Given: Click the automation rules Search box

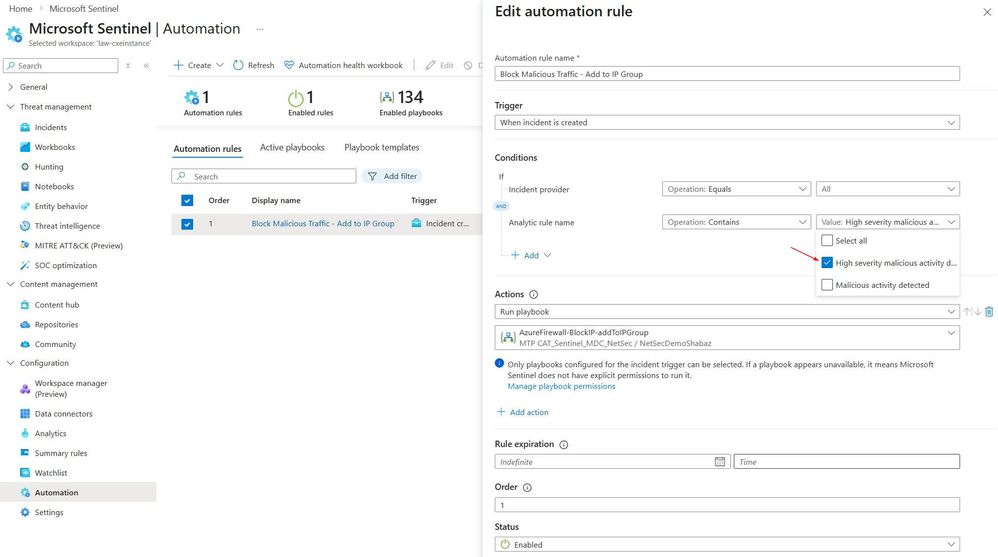Looking at the screenshot, I should pyautogui.click(x=264, y=176).
